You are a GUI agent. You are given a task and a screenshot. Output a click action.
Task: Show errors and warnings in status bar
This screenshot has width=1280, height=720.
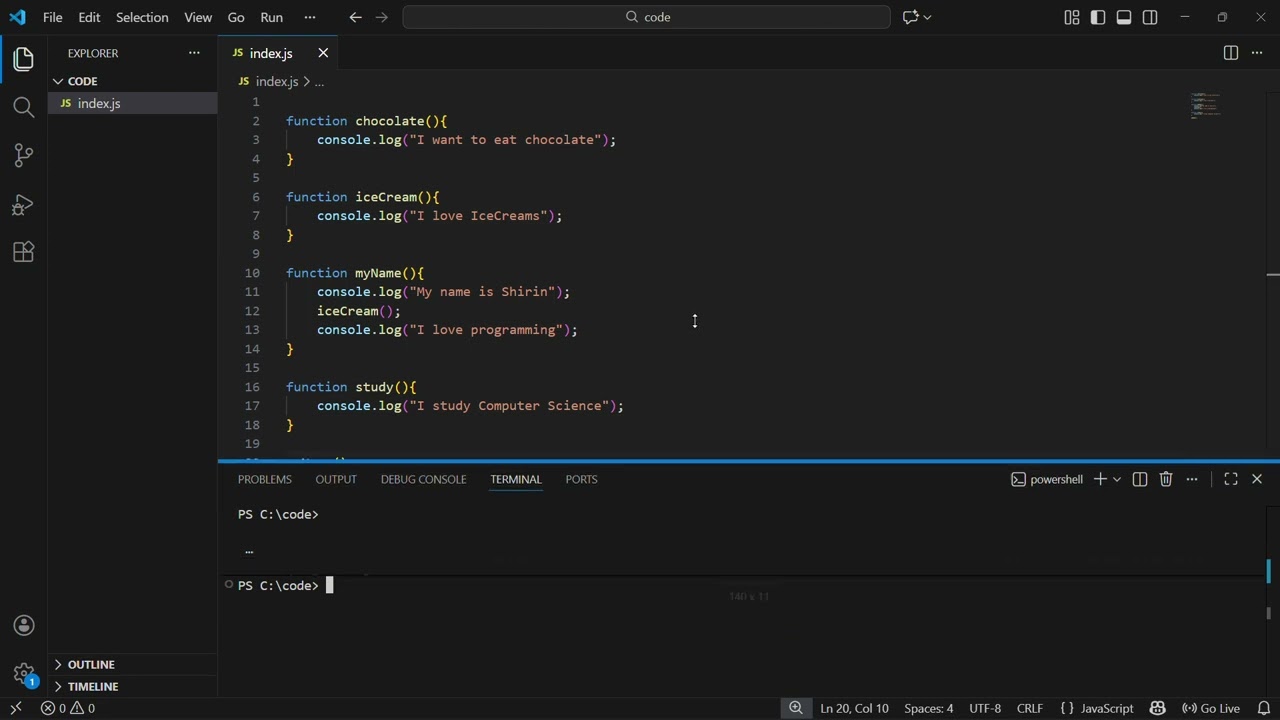tap(68, 708)
